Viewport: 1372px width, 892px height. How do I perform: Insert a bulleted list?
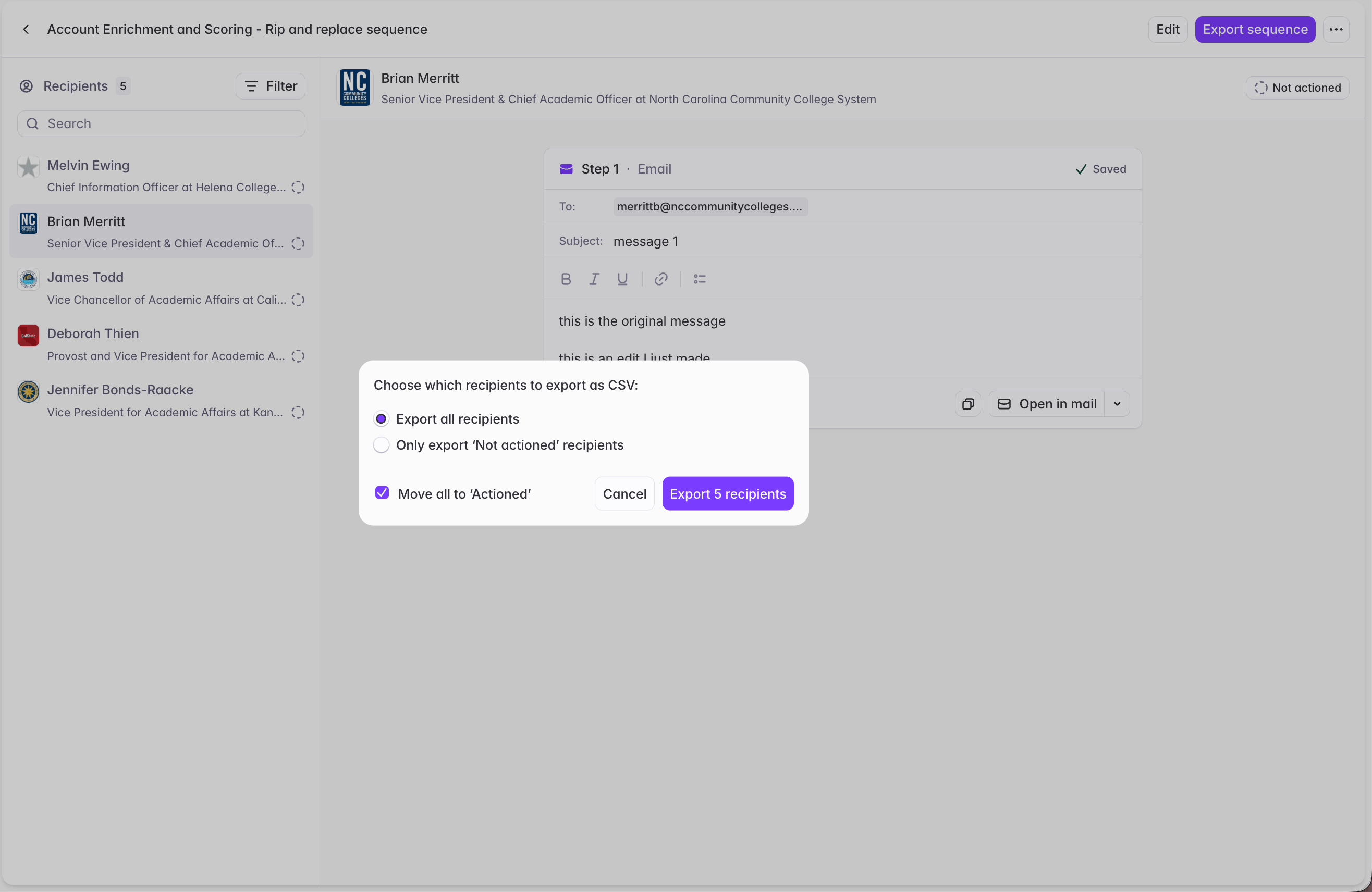click(x=699, y=279)
